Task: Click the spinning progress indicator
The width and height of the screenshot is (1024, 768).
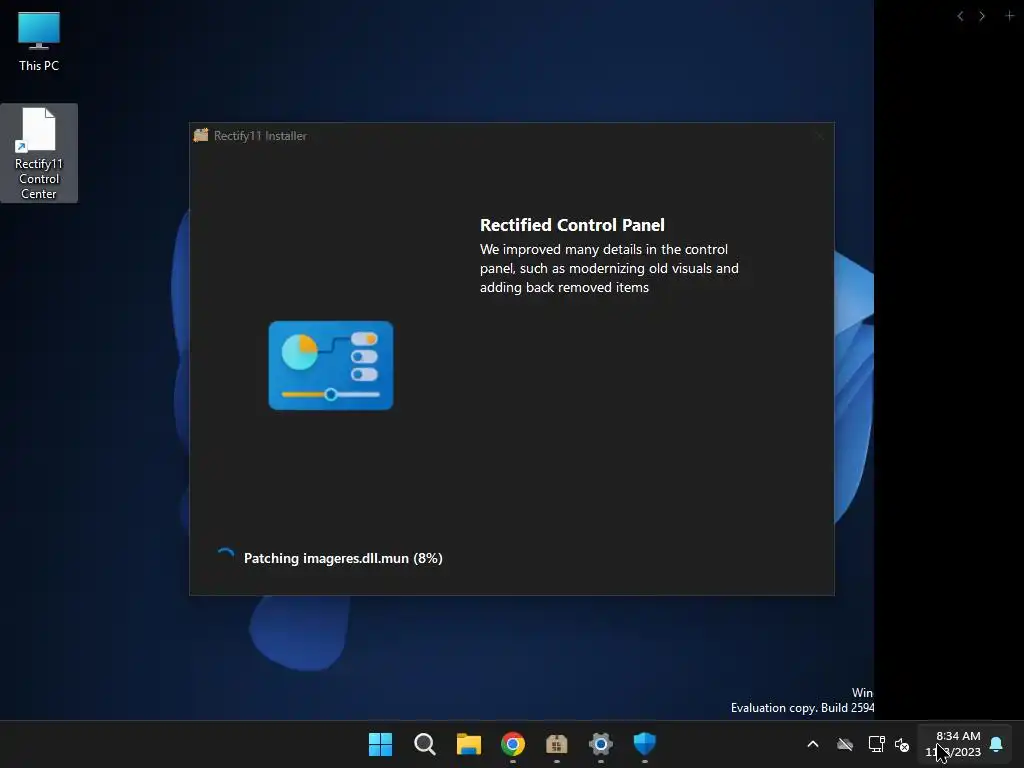Action: (x=225, y=558)
